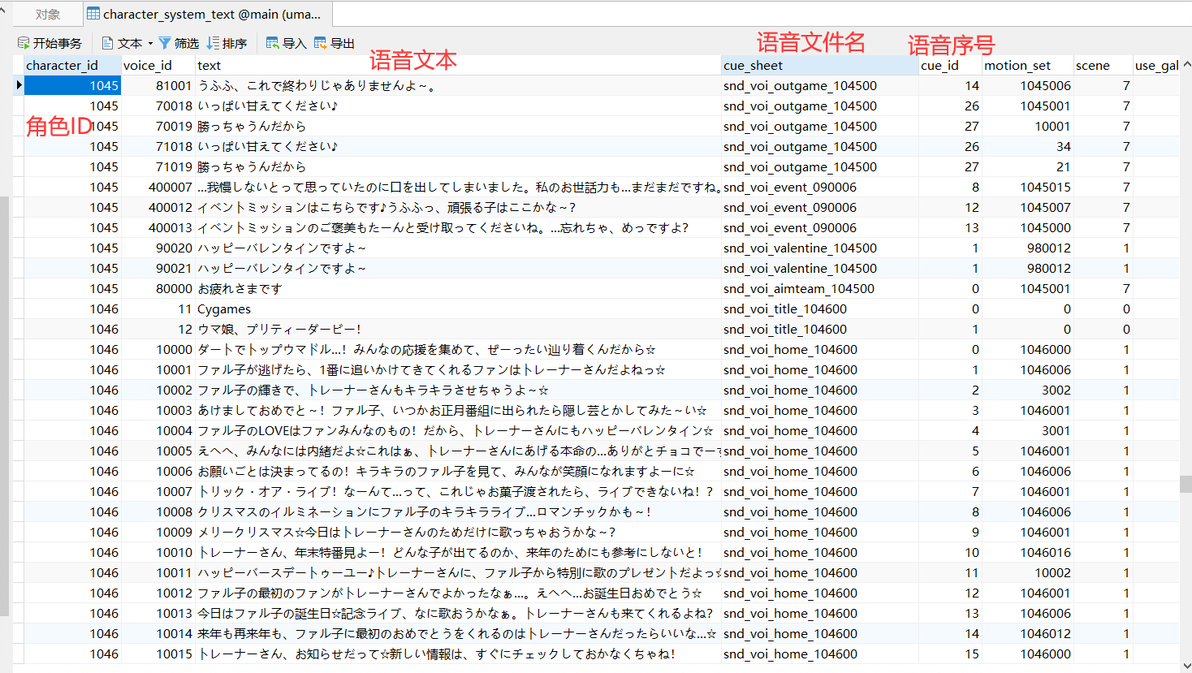The width and height of the screenshot is (1192, 673).
Task: Select voice_id cell 400007
Action: pyautogui.click(x=158, y=187)
